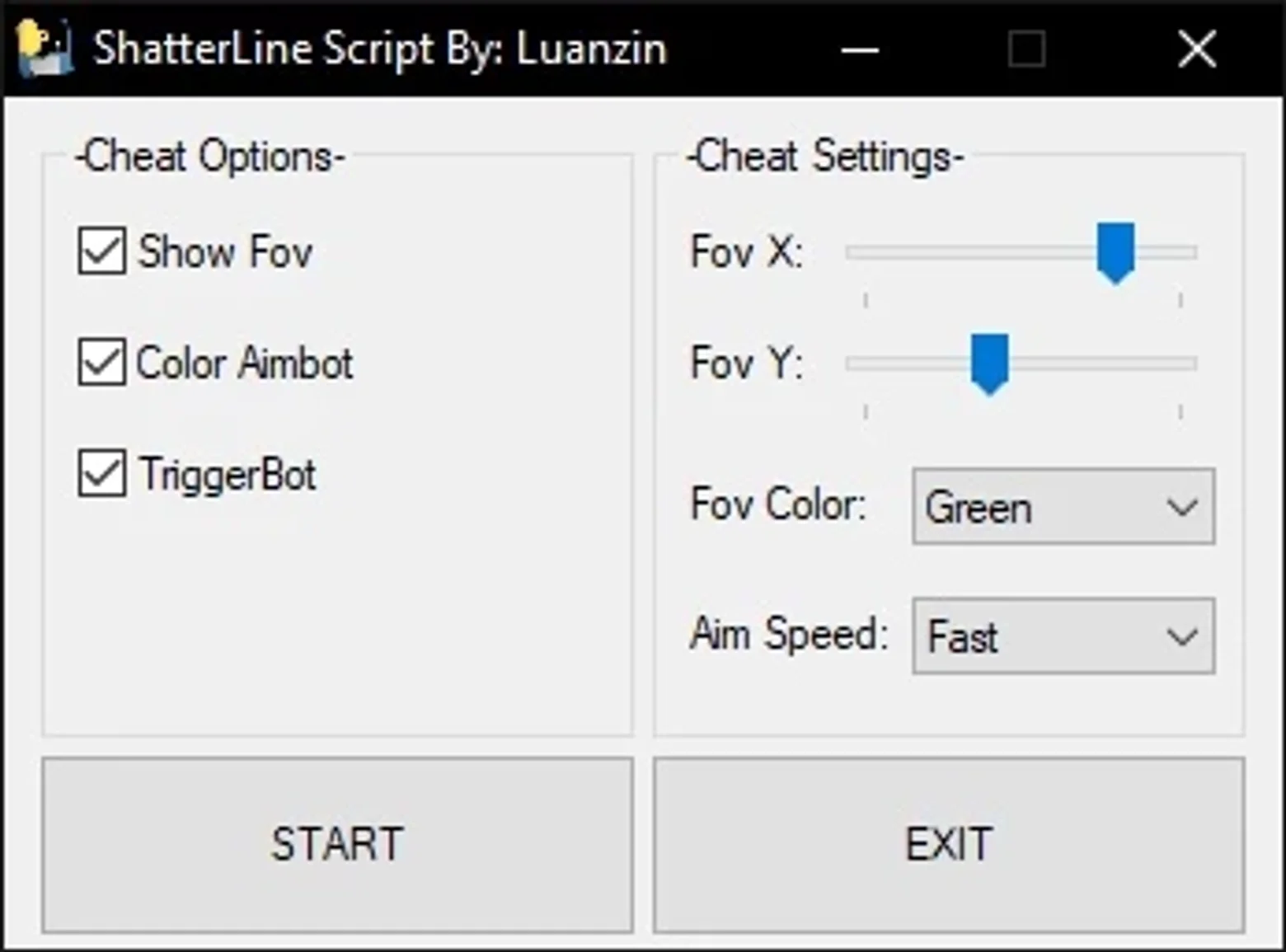Viewport: 1286px width, 952px height.
Task: Disable the Color Aimbot checkbox
Action: [x=102, y=362]
